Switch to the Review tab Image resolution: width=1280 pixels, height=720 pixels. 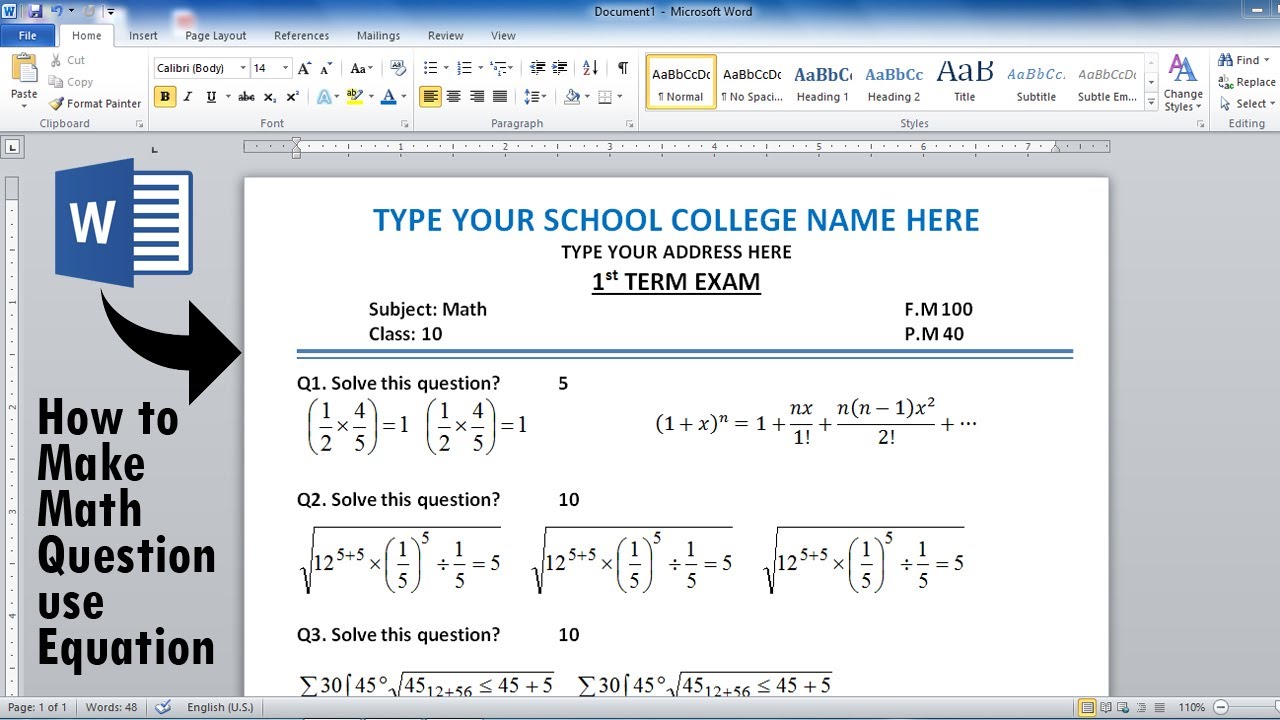[446, 35]
